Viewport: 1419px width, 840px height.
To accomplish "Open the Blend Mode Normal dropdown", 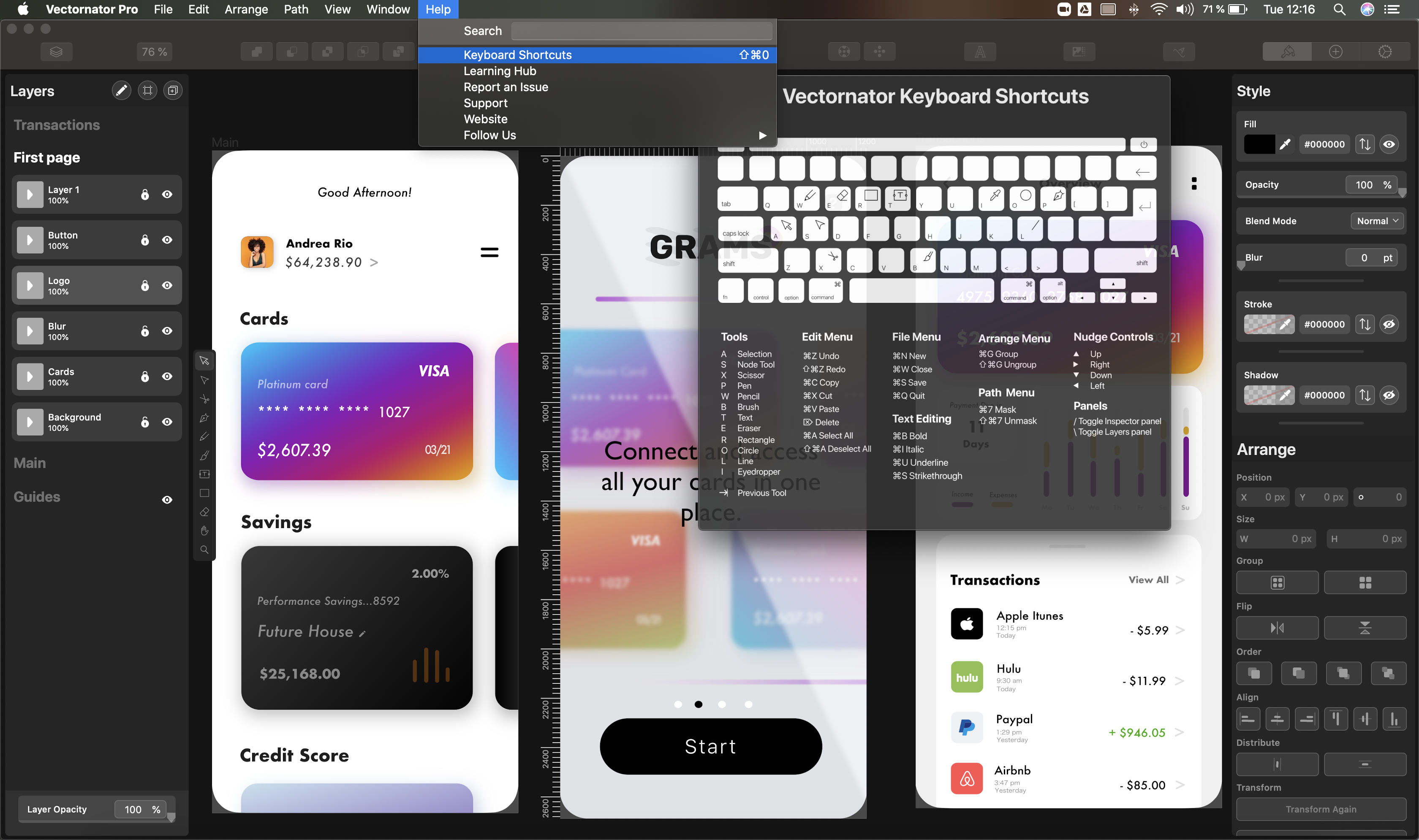I will (x=1377, y=221).
